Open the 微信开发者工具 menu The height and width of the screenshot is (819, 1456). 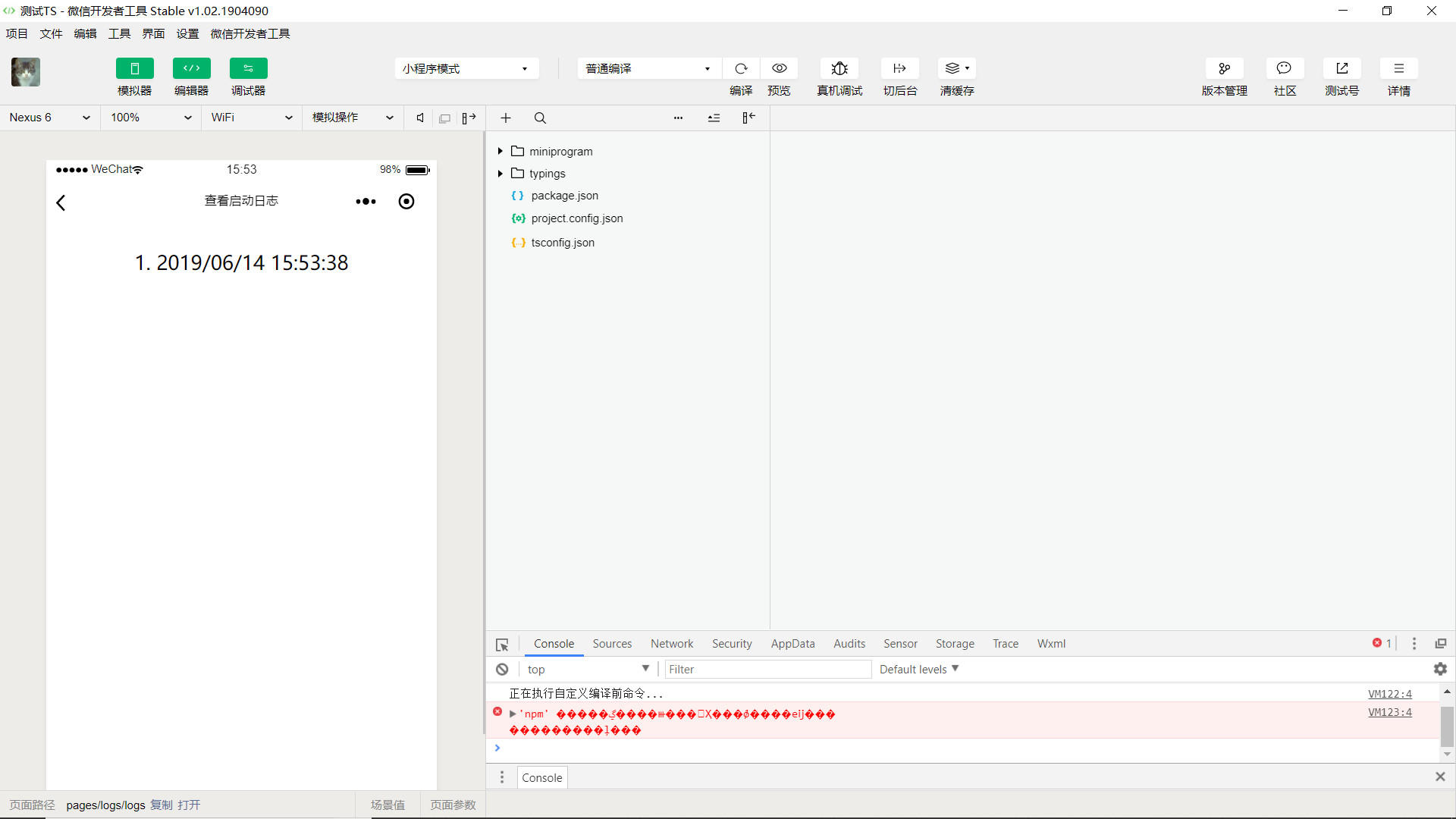click(x=250, y=33)
